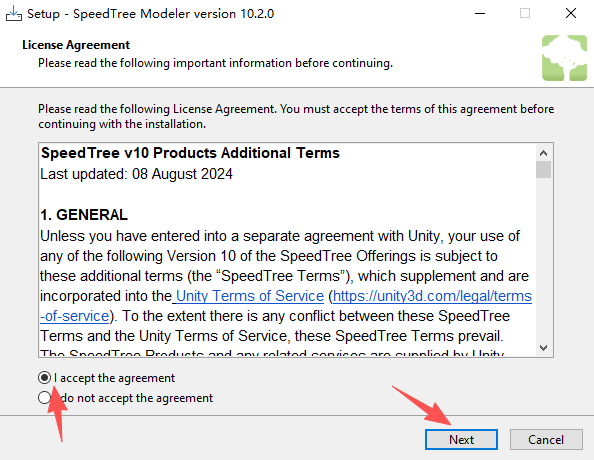
Task: Select "I do not accept the agreement" option
Action: point(44,398)
